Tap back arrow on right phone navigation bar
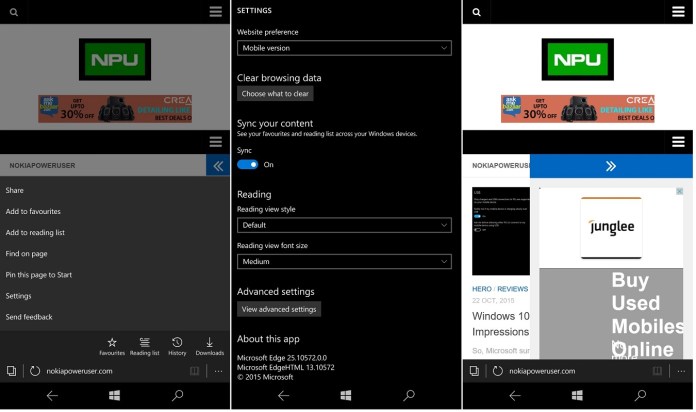 (515, 395)
